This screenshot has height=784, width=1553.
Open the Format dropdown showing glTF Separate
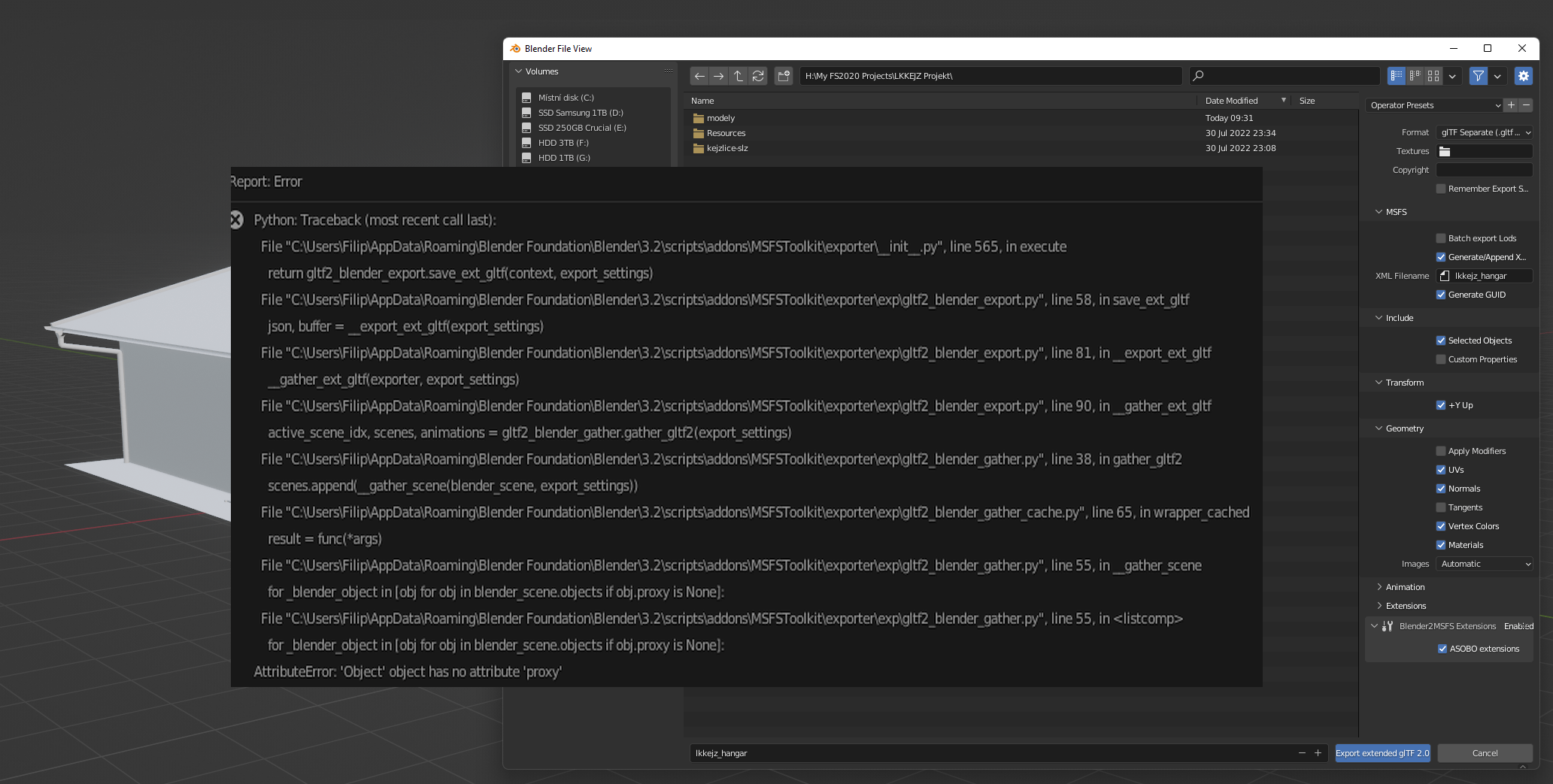point(1483,132)
